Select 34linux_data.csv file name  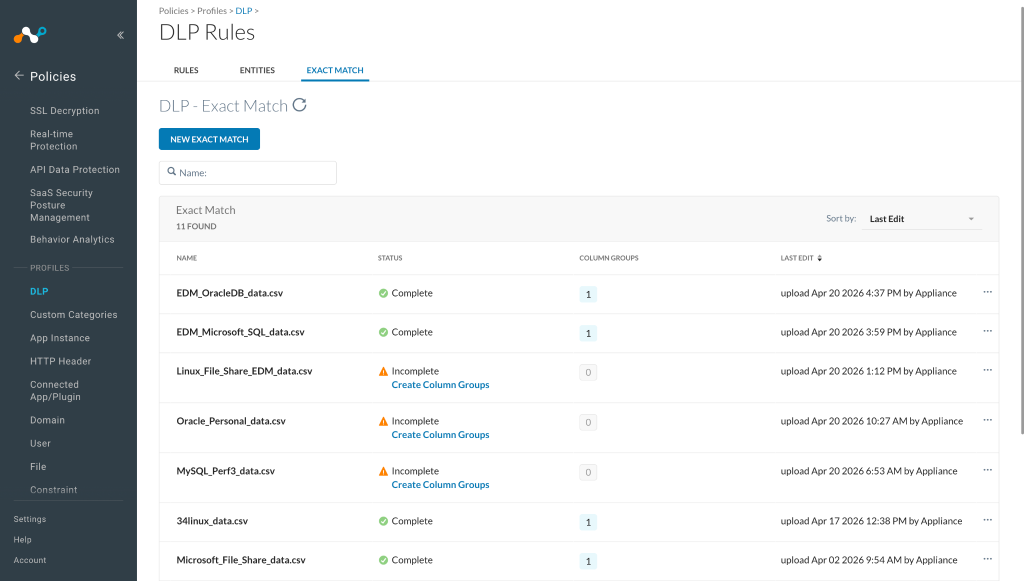pyautogui.click(x=212, y=521)
